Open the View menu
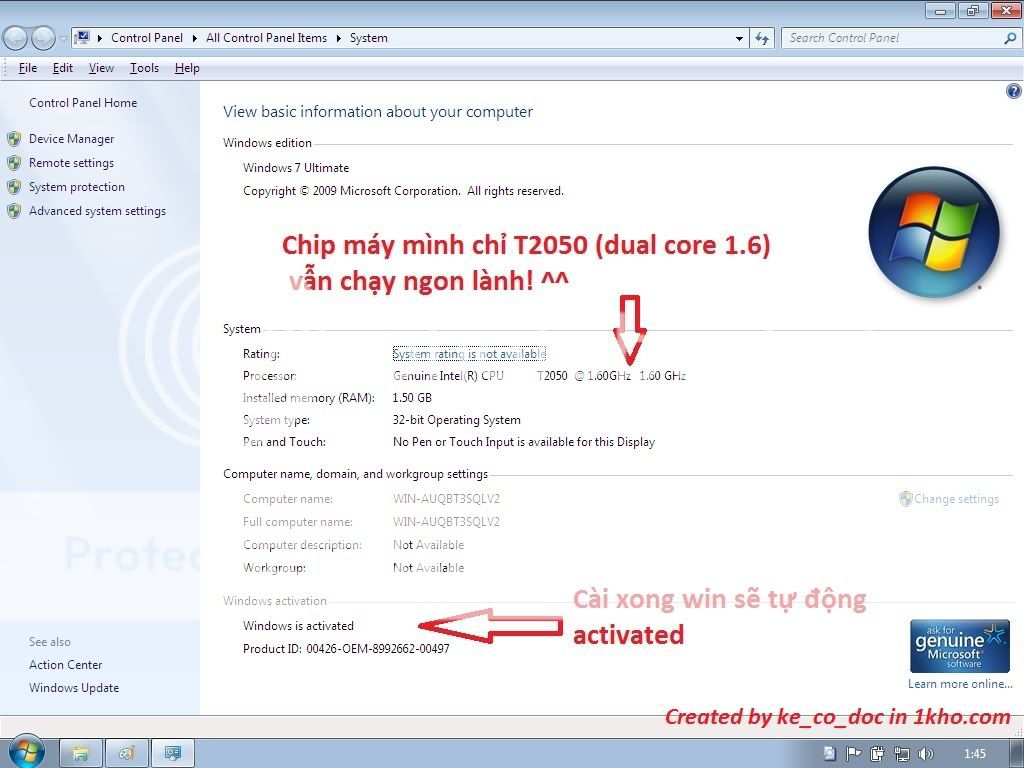 pyautogui.click(x=101, y=68)
